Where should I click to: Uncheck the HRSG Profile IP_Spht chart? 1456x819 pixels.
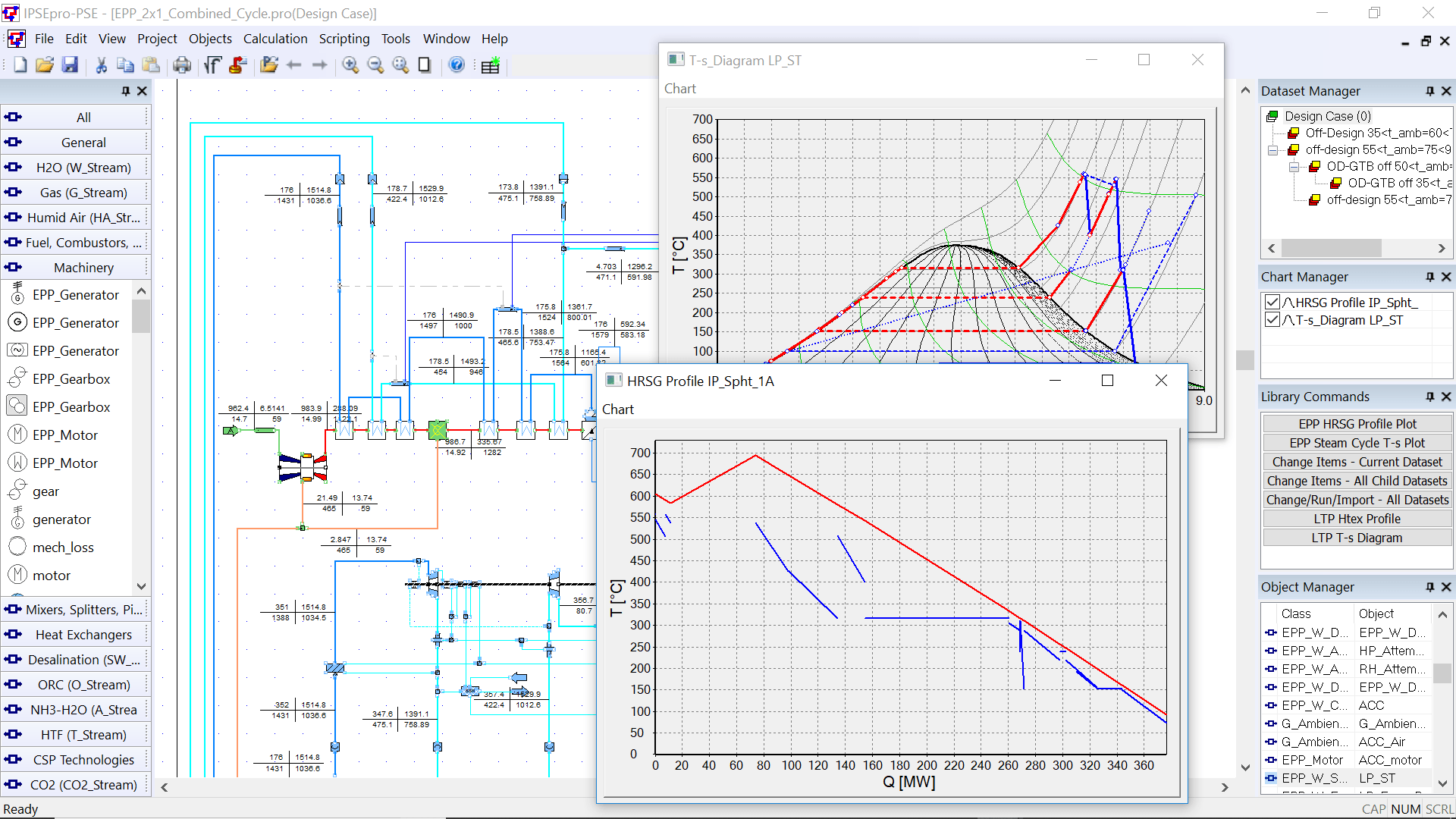coord(1272,302)
